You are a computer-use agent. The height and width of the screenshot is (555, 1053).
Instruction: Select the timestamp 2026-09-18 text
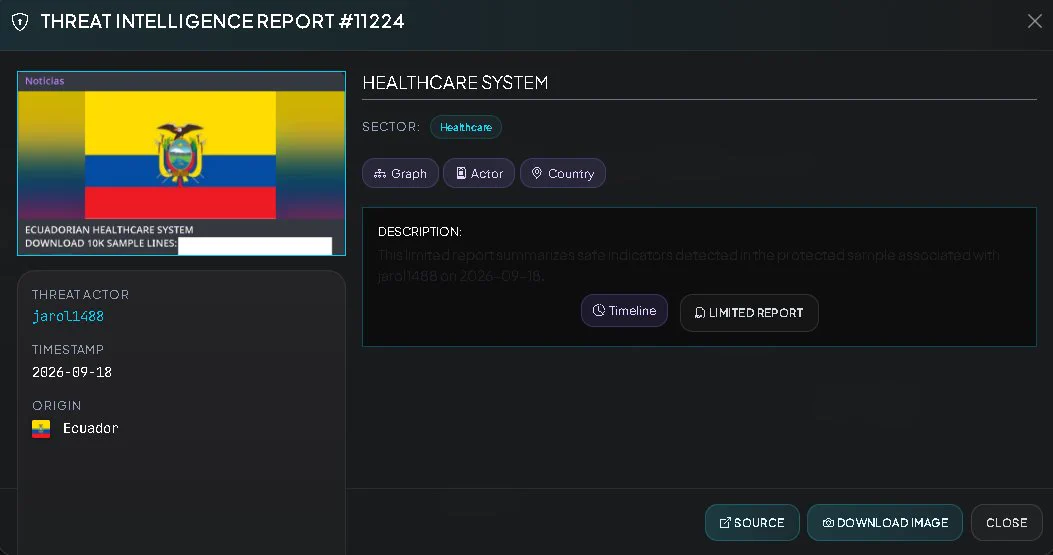pos(72,372)
